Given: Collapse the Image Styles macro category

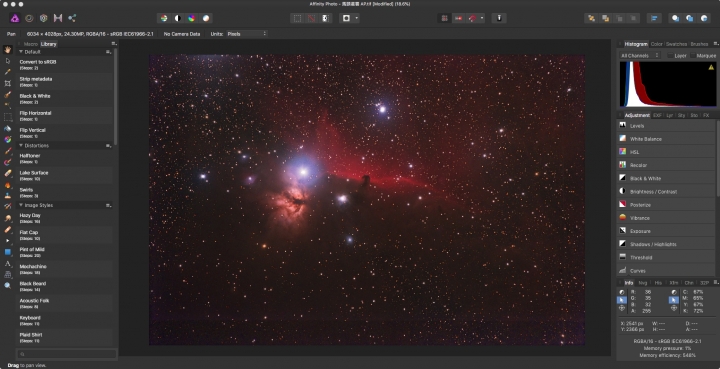Looking at the screenshot, I should coord(21,205).
